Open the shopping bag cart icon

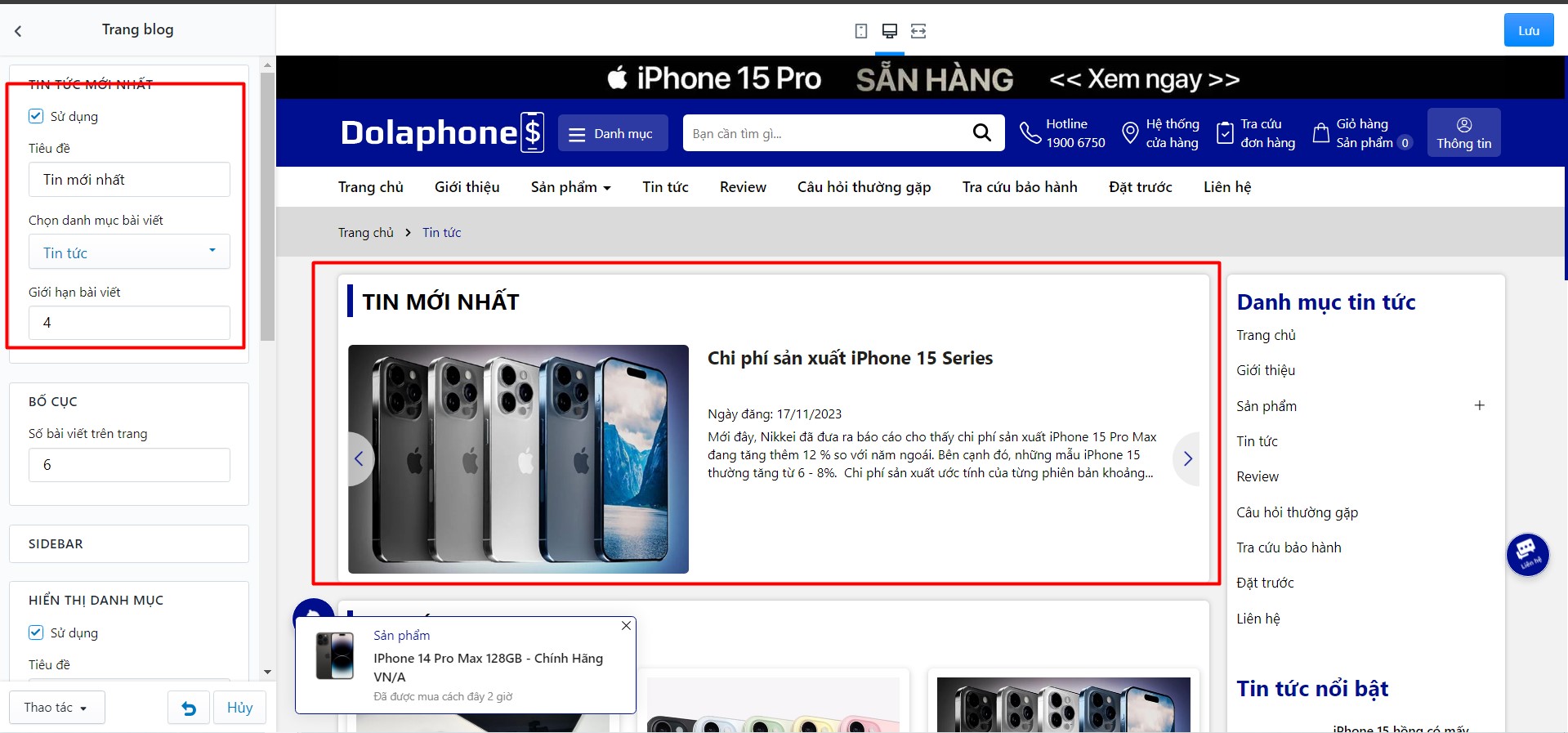(1320, 132)
